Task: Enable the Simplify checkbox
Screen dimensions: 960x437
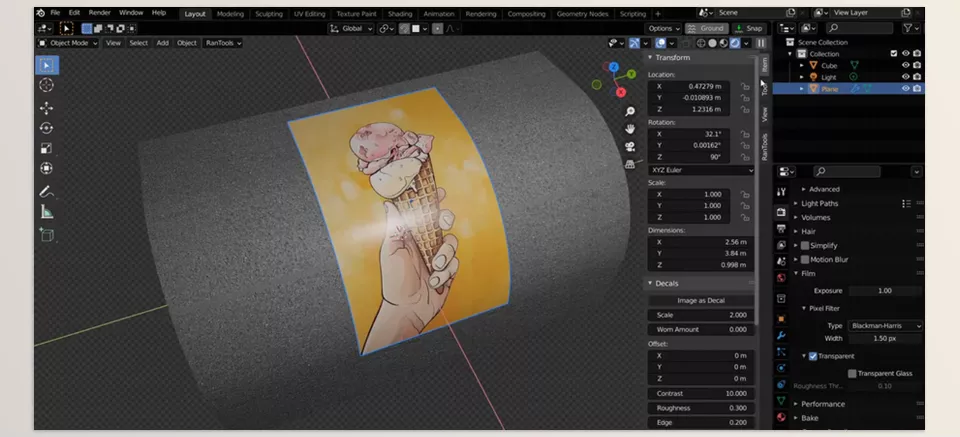Action: 805,245
